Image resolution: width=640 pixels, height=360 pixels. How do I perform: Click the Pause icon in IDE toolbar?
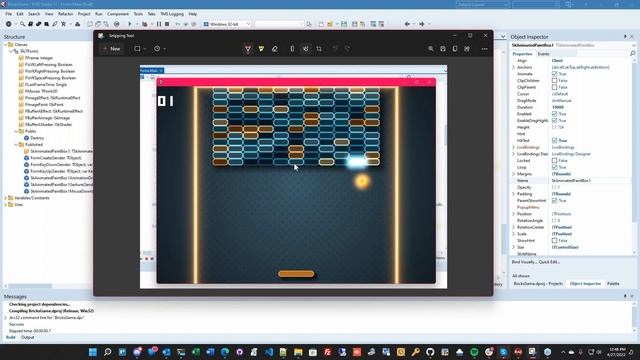159,24
